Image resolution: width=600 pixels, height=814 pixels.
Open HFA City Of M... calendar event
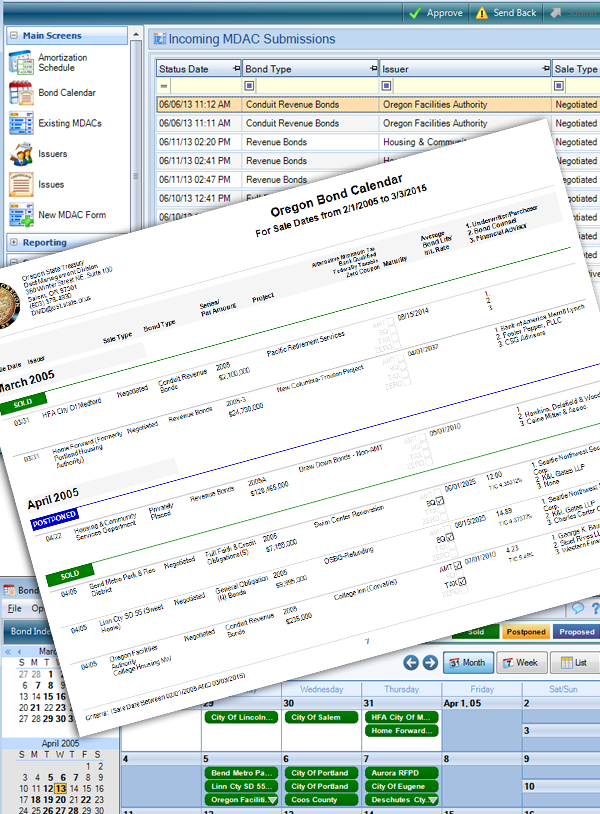pos(402,717)
